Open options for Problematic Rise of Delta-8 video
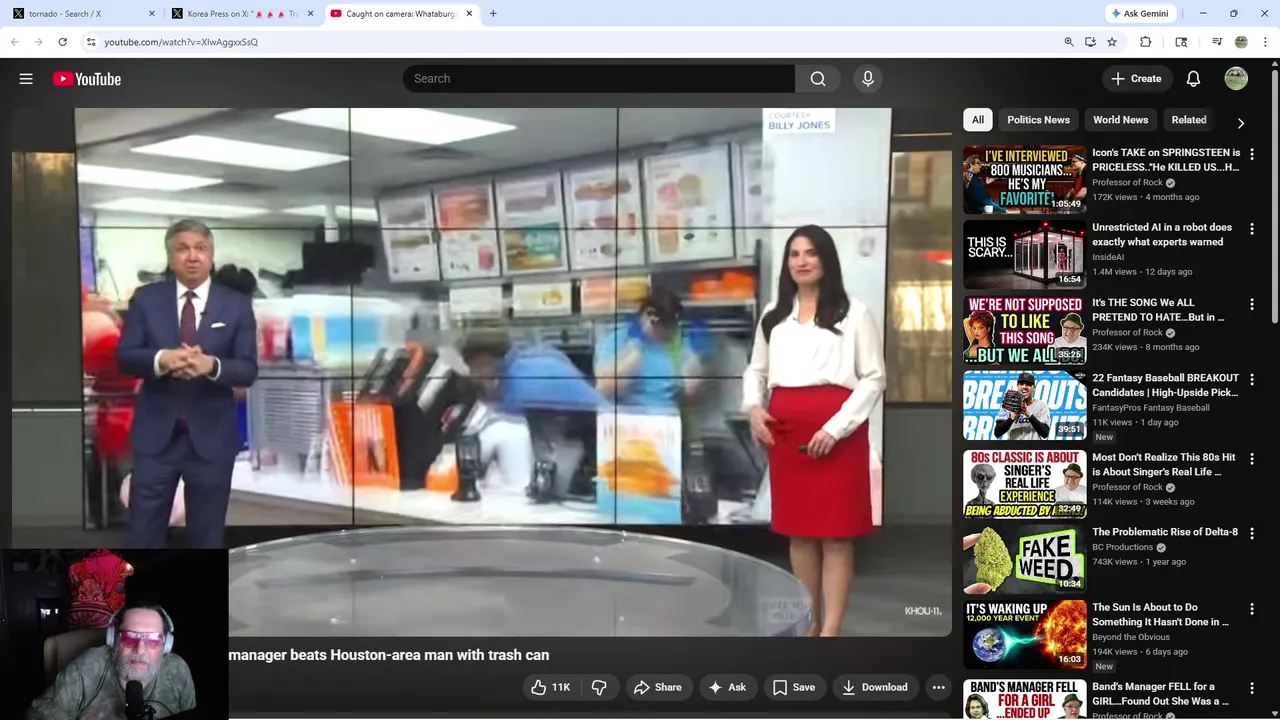This screenshot has width=1280, height=720. pos(1251,534)
